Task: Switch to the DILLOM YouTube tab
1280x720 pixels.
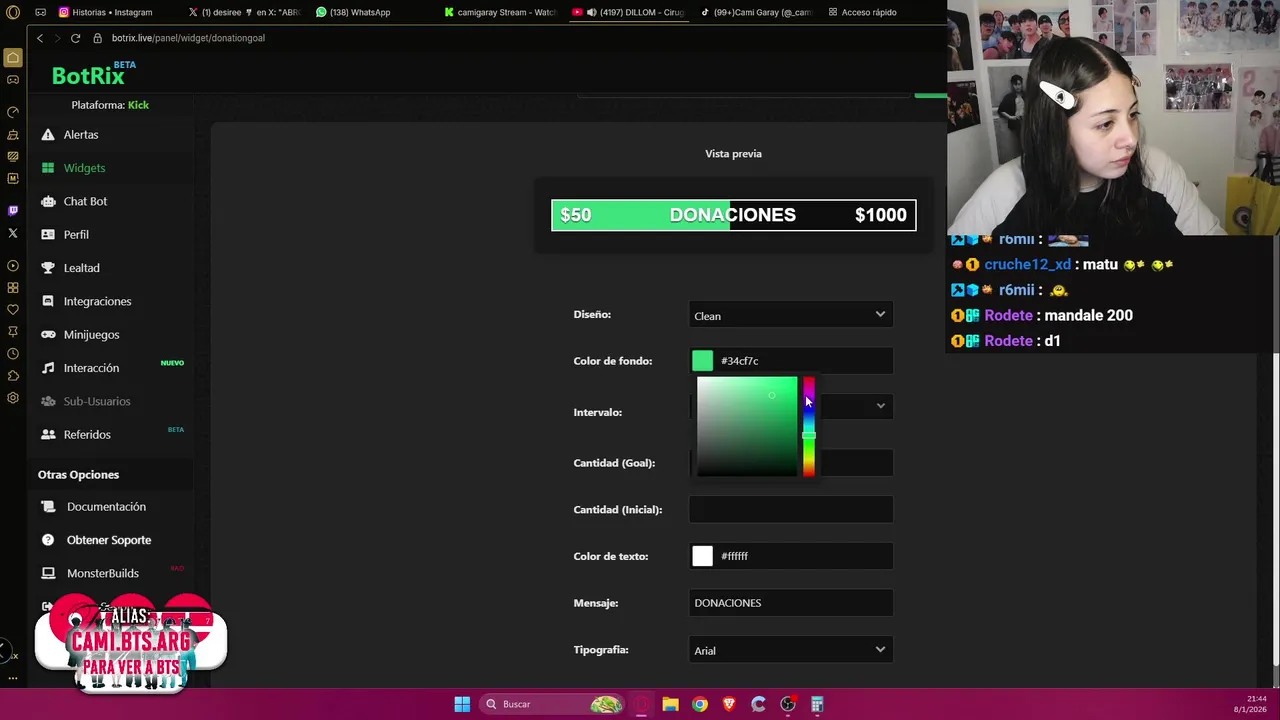Action: coord(628,12)
